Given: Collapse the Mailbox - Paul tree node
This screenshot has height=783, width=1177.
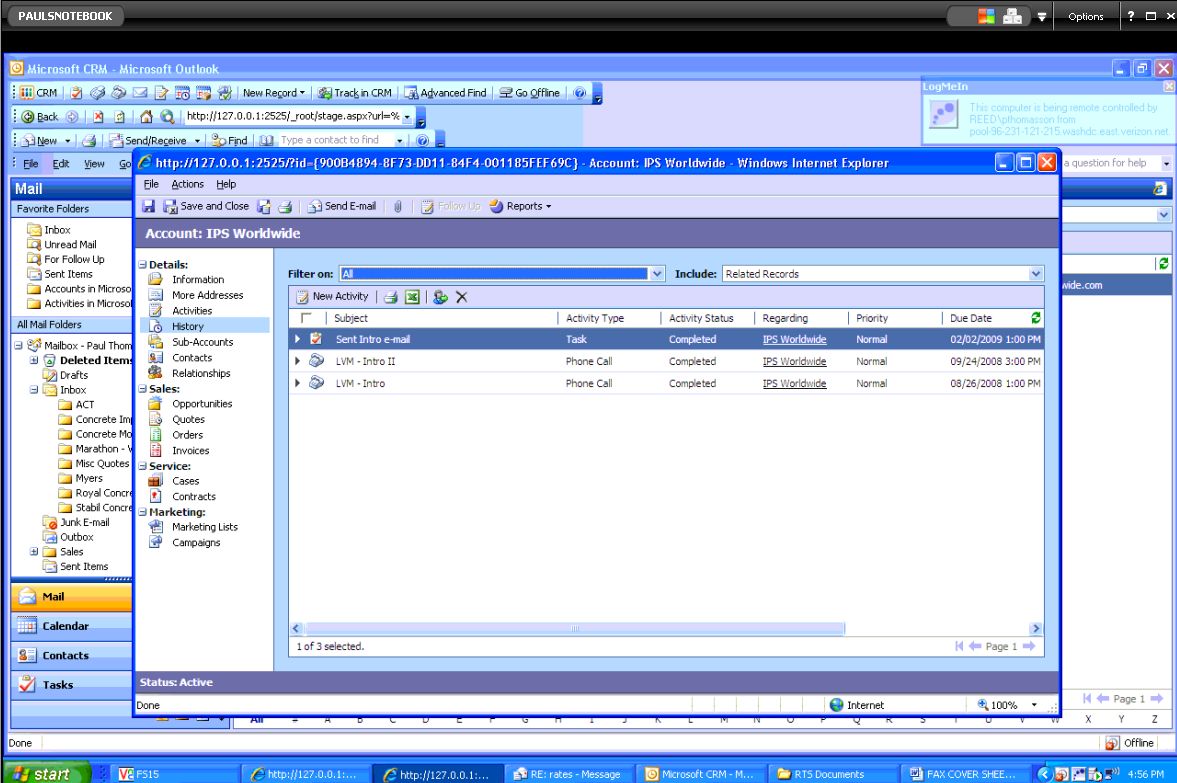Looking at the screenshot, I should (18, 345).
